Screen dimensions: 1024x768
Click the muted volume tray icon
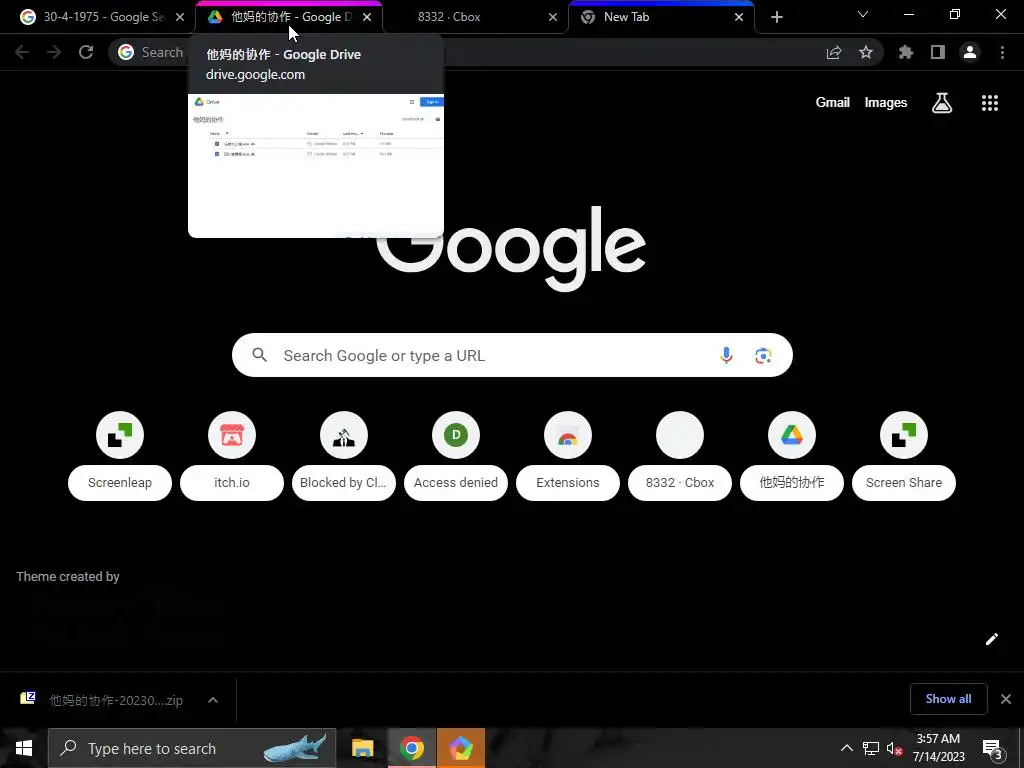click(x=894, y=748)
